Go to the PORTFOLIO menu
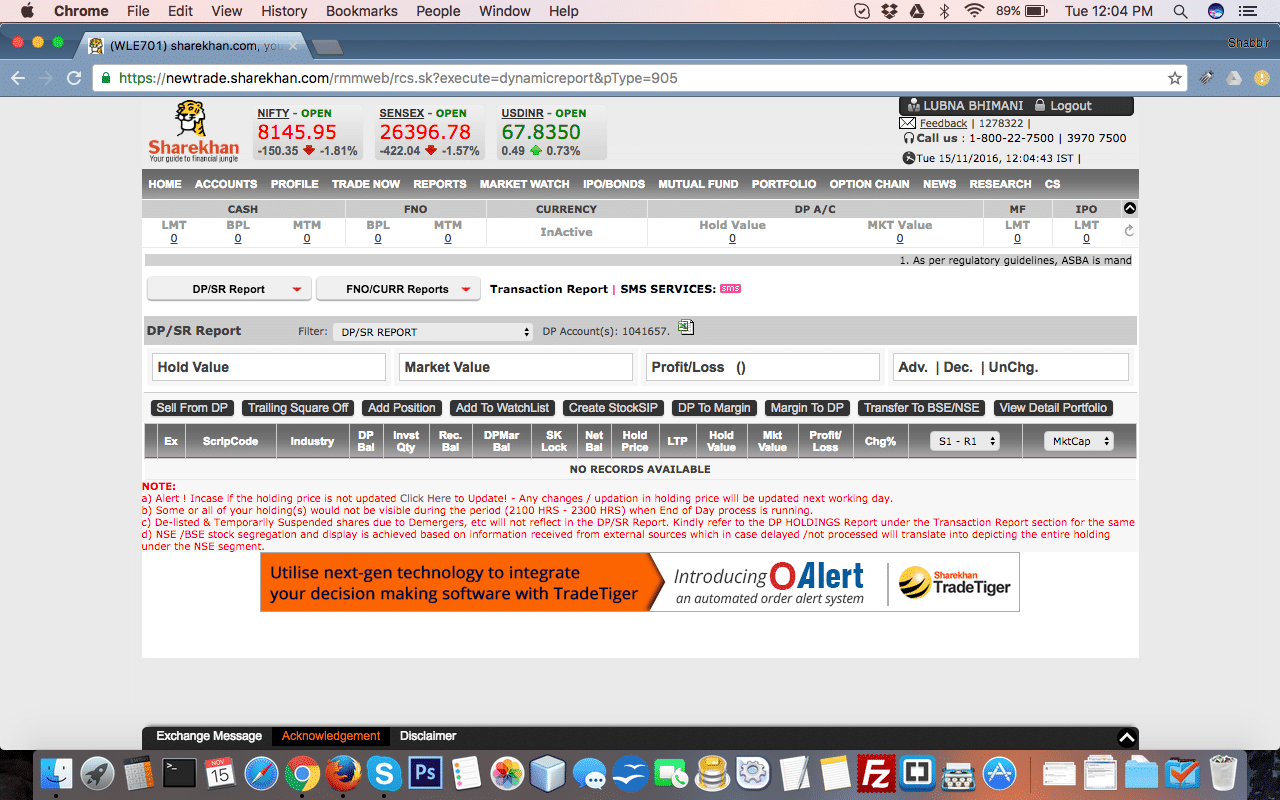The width and height of the screenshot is (1280, 800). 784,184
